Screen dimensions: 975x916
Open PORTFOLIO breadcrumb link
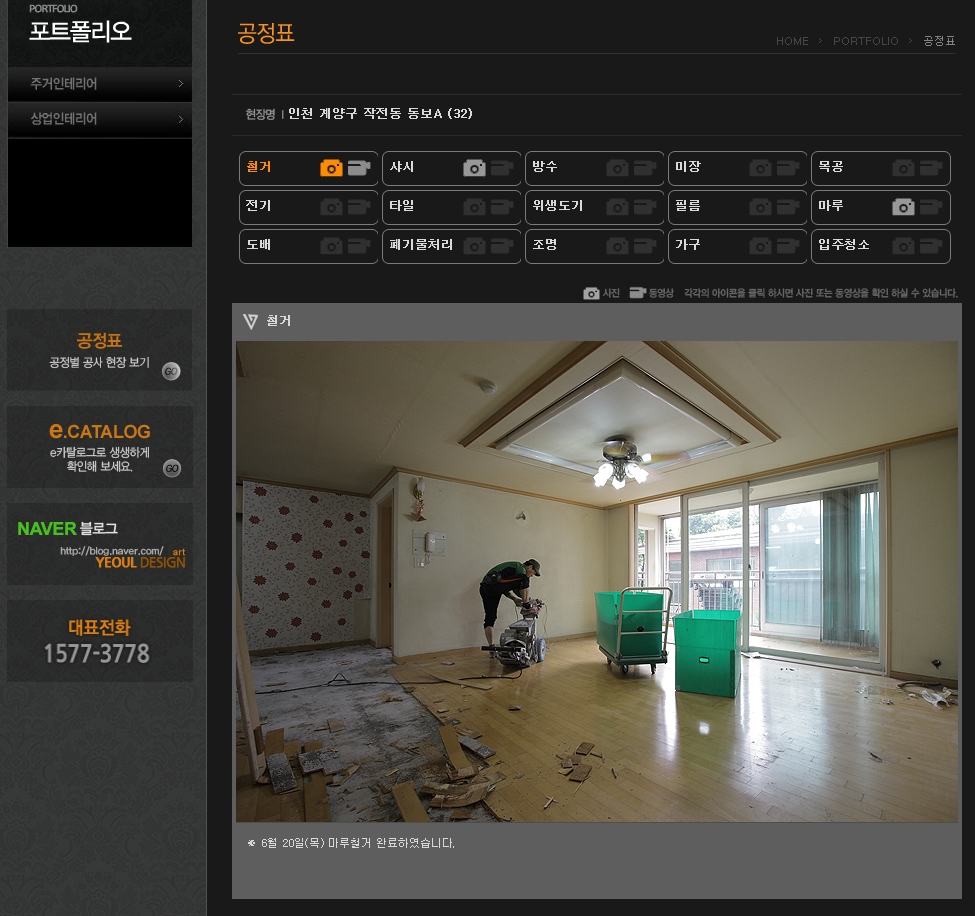click(865, 41)
